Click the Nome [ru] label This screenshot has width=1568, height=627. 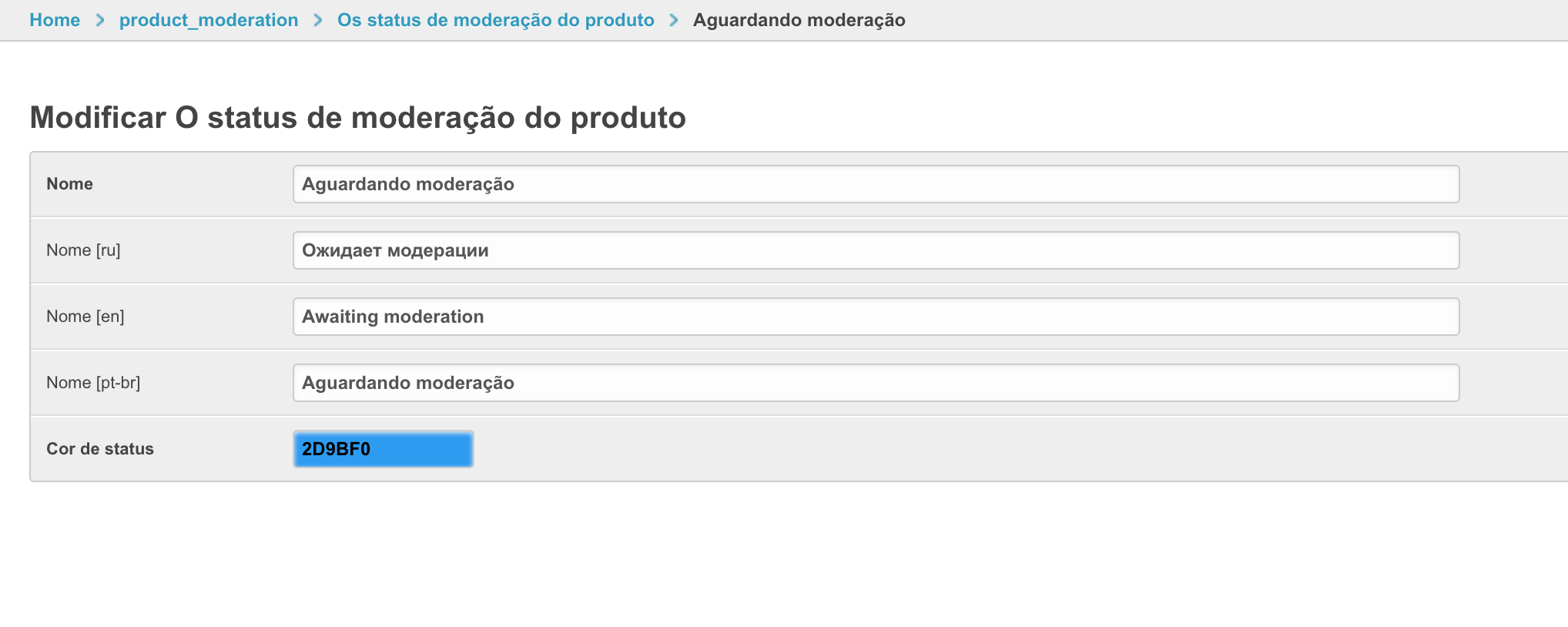click(83, 250)
